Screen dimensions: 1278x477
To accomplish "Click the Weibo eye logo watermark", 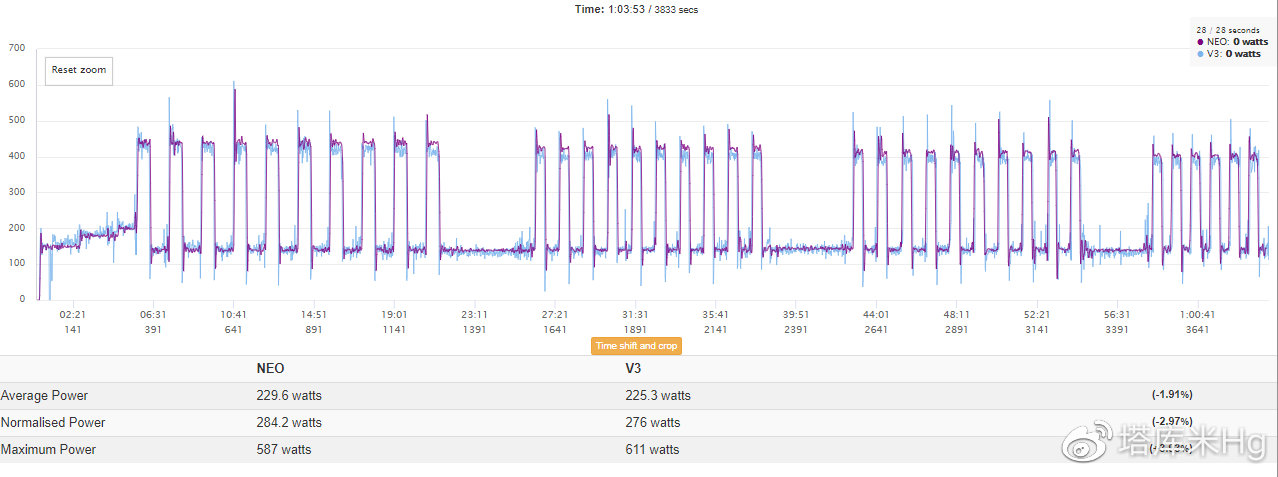I will (x=1085, y=438).
